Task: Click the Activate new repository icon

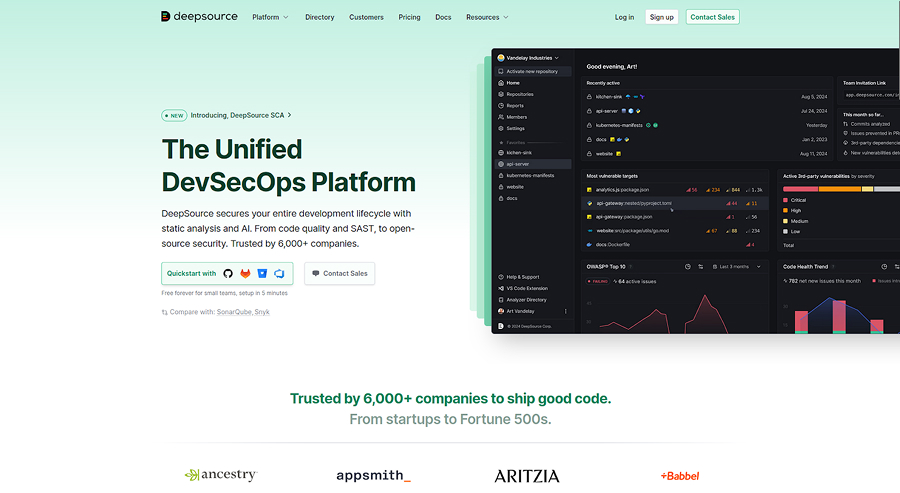Action: 501,71
